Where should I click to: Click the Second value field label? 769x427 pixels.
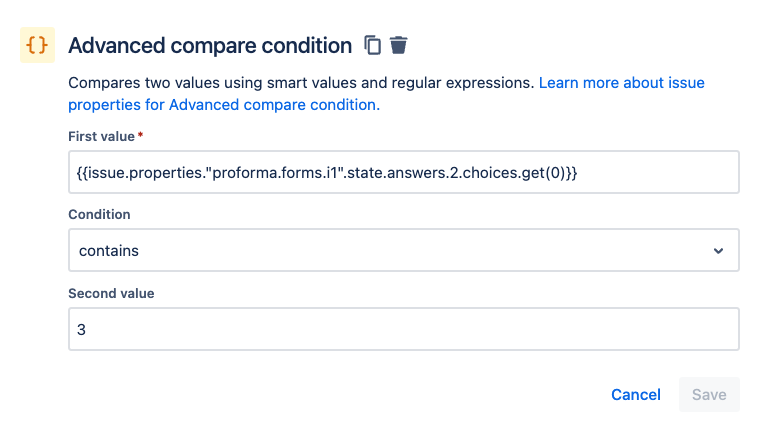pyautogui.click(x=111, y=293)
